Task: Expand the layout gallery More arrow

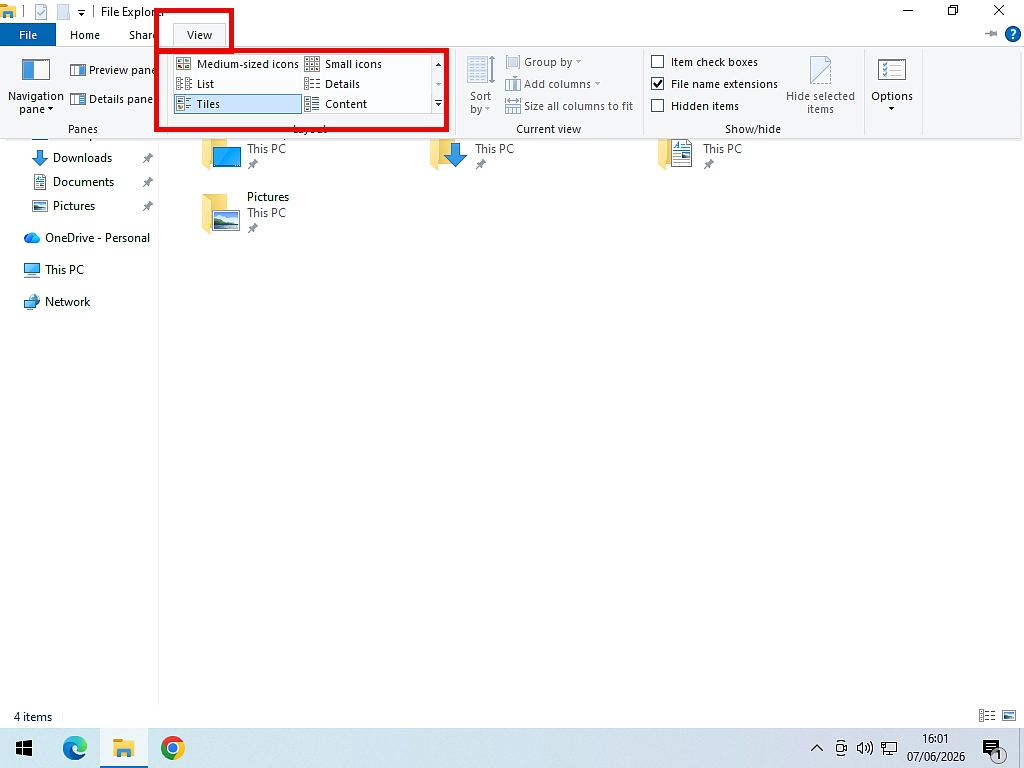Action: click(438, 104)
